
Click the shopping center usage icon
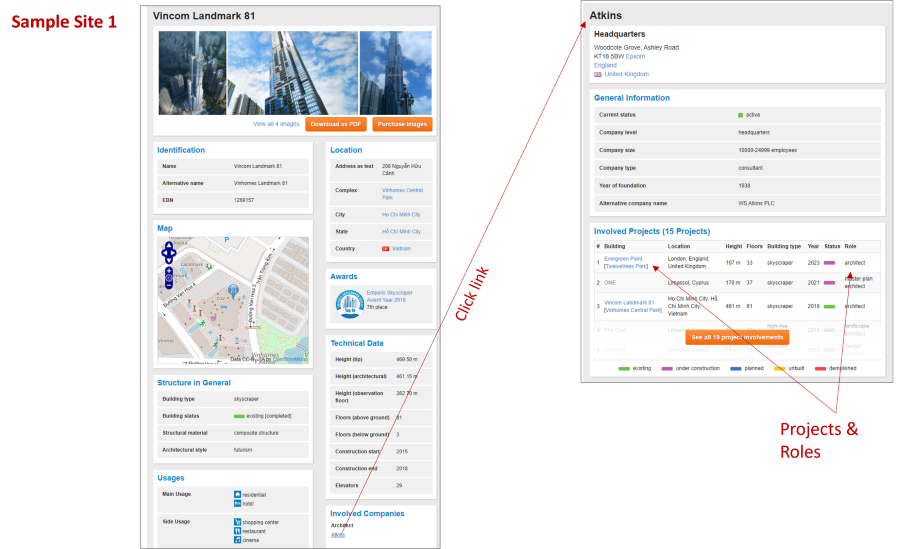pos(238,522)
